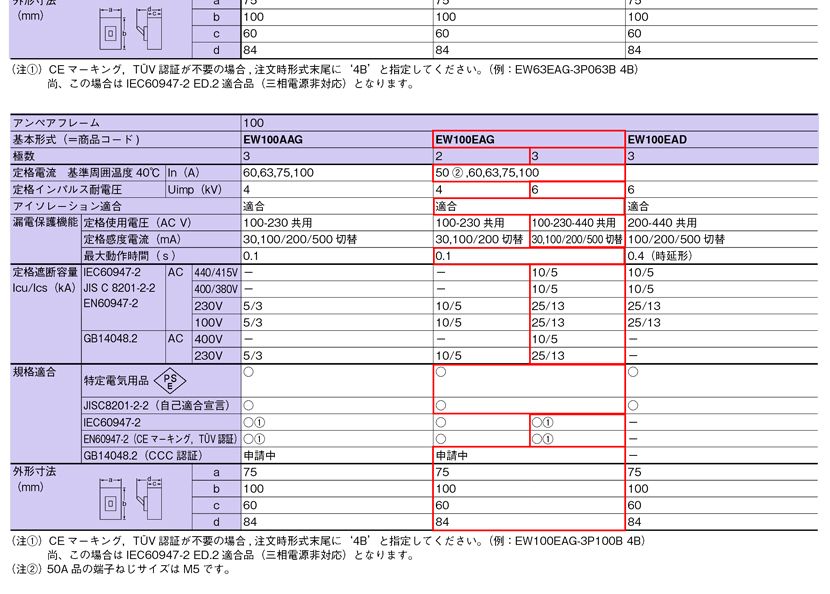This screenshot has height=594, width=830.
Task: Select the 申請中 cell under EW100AAG
Action: coord(259,455)
